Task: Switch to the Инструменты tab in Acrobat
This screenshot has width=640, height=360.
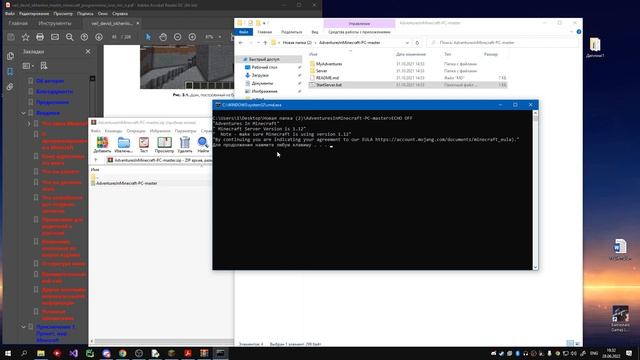Action: coord(55,24)
